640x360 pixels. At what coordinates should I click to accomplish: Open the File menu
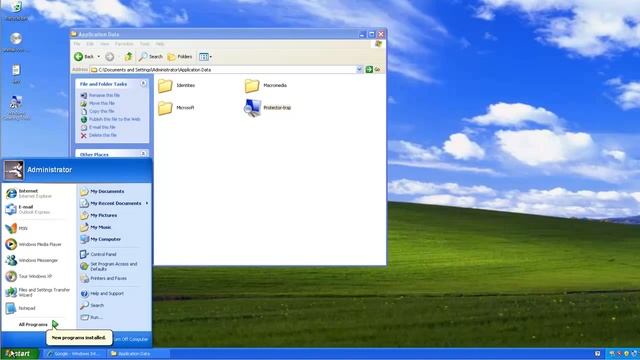coord(77,44)
